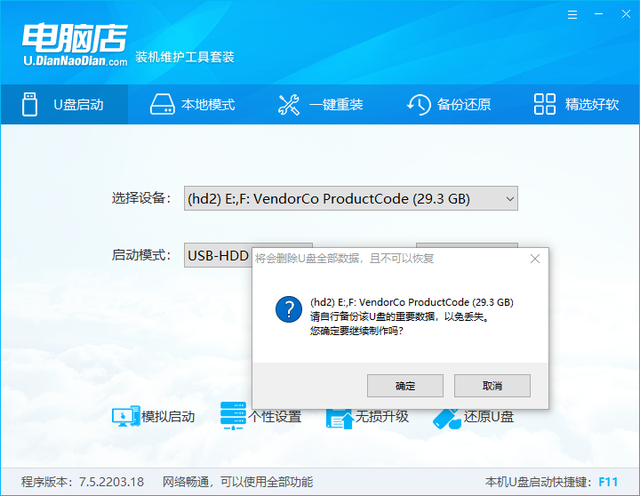640x496 pixels.
Task: Click the 启动模式 label
Action: (x=141, y=256)
